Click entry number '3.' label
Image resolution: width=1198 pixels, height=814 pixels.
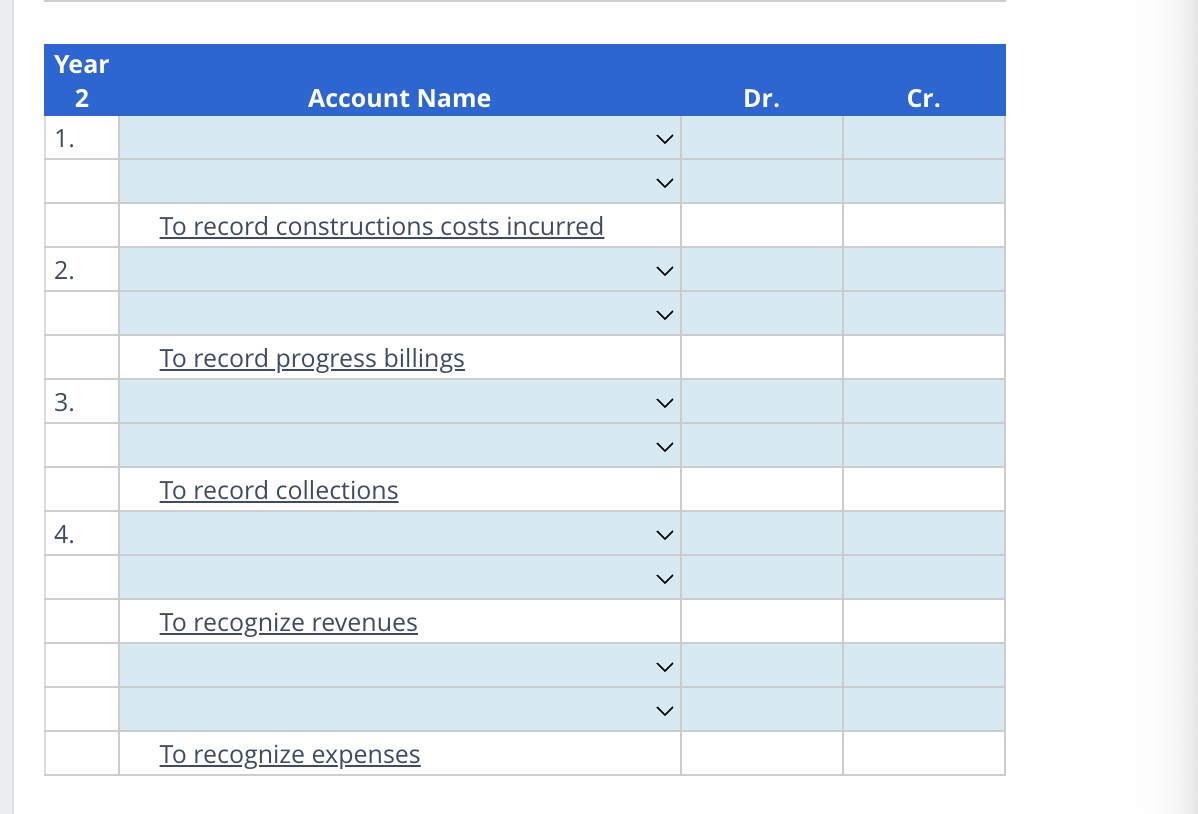[64, 402]
